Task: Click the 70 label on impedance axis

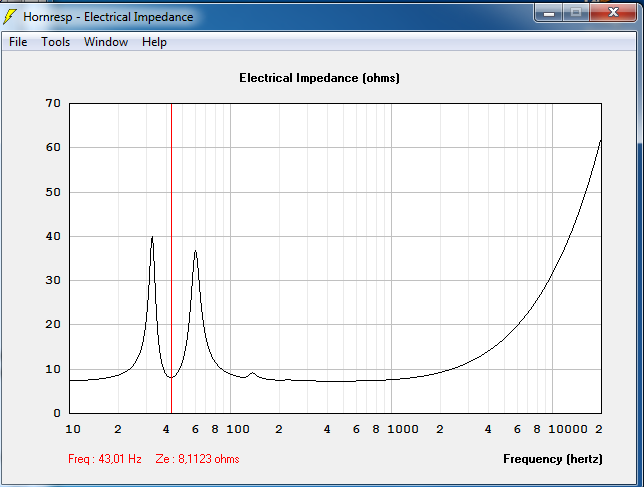Action: click(x=53, y=103)
